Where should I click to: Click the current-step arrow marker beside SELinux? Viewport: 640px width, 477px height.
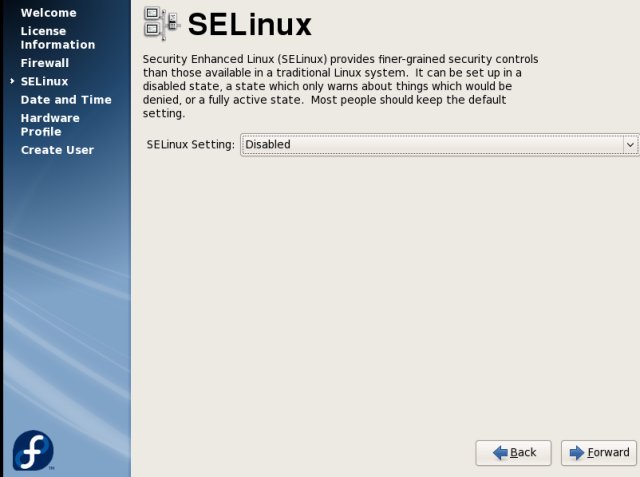(12, 81)
